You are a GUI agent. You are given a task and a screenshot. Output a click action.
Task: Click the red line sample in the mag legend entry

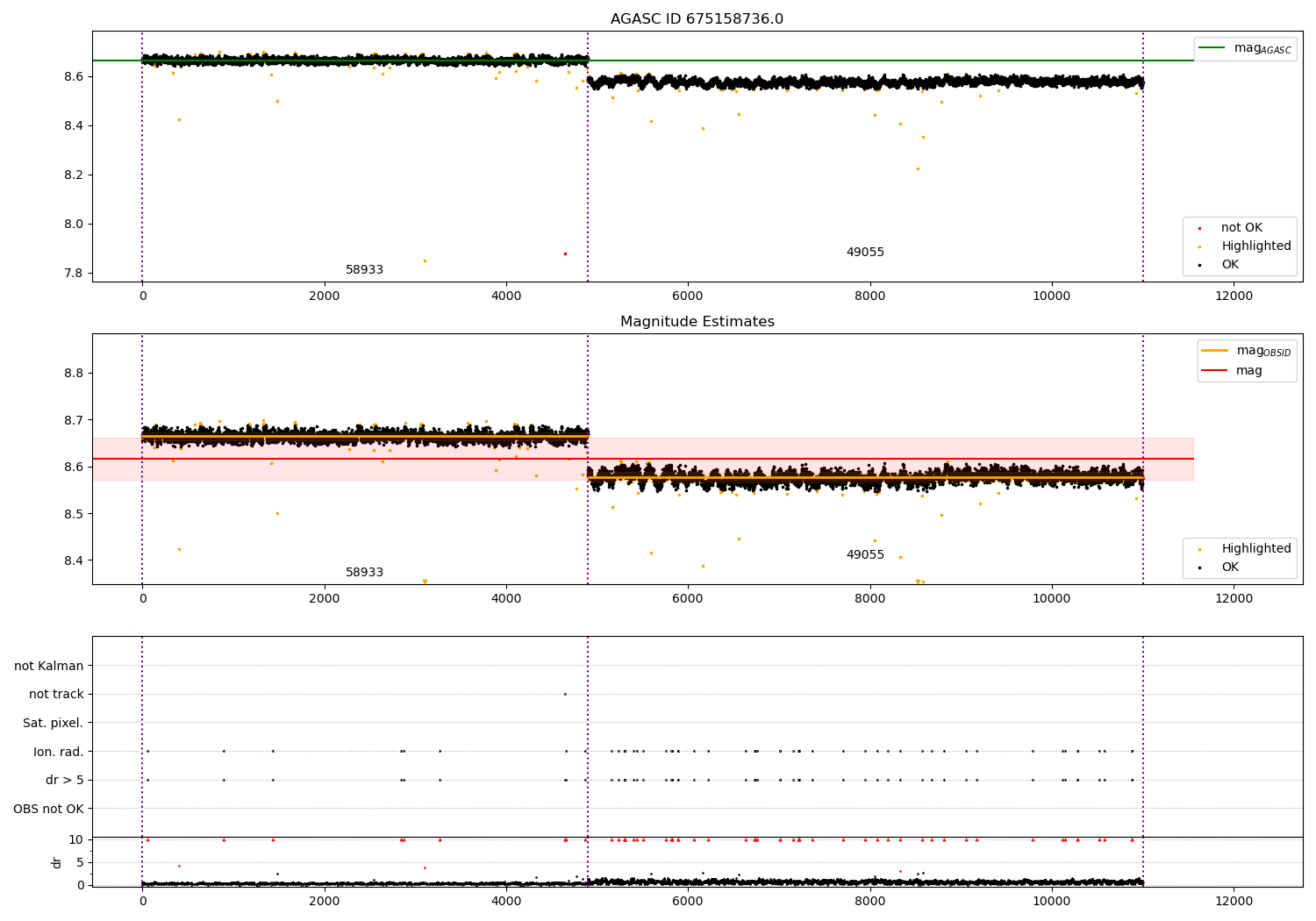pyautogui.click(x=1214, y=371)
